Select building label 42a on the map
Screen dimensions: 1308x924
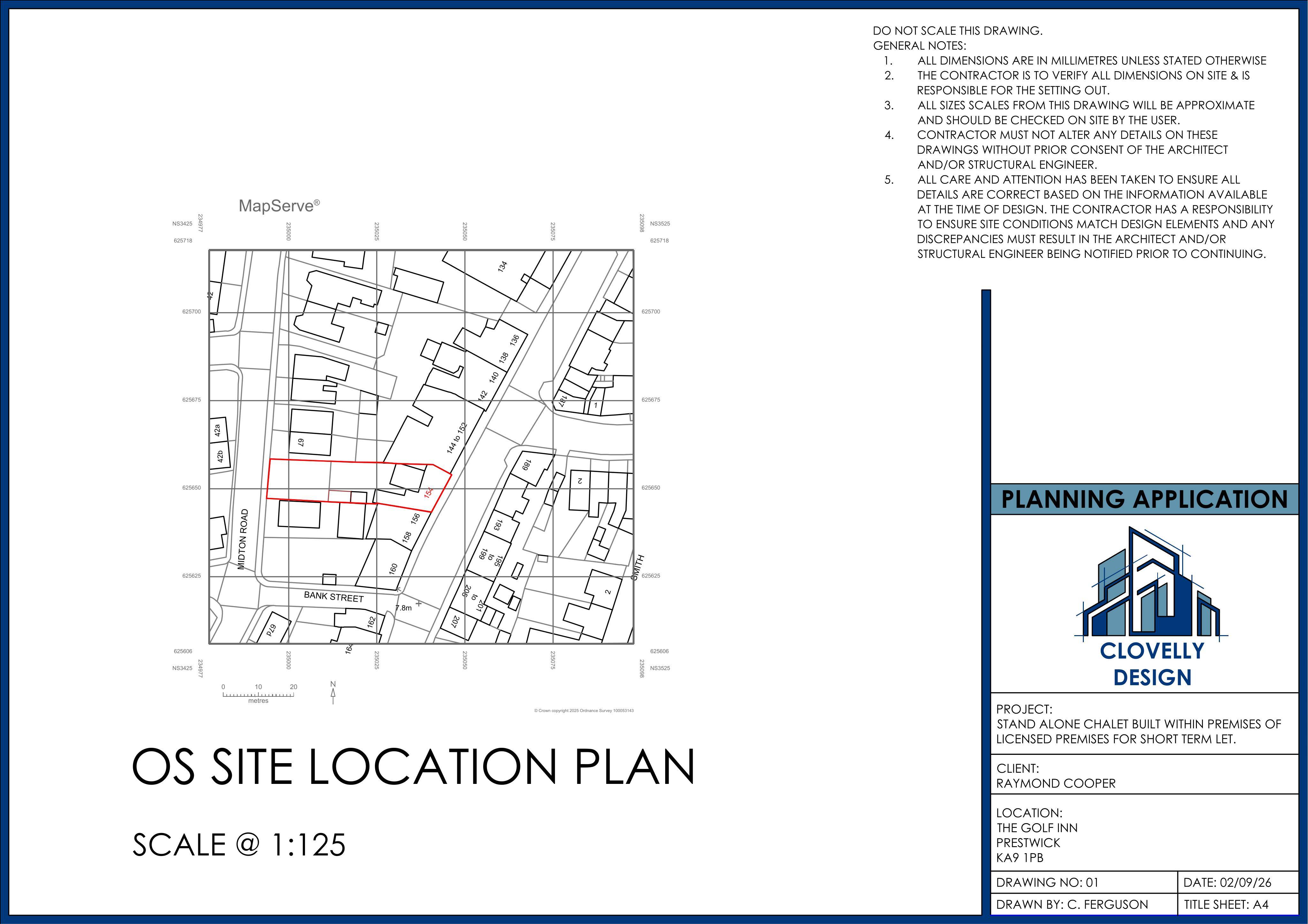click(x=217, y=431)
